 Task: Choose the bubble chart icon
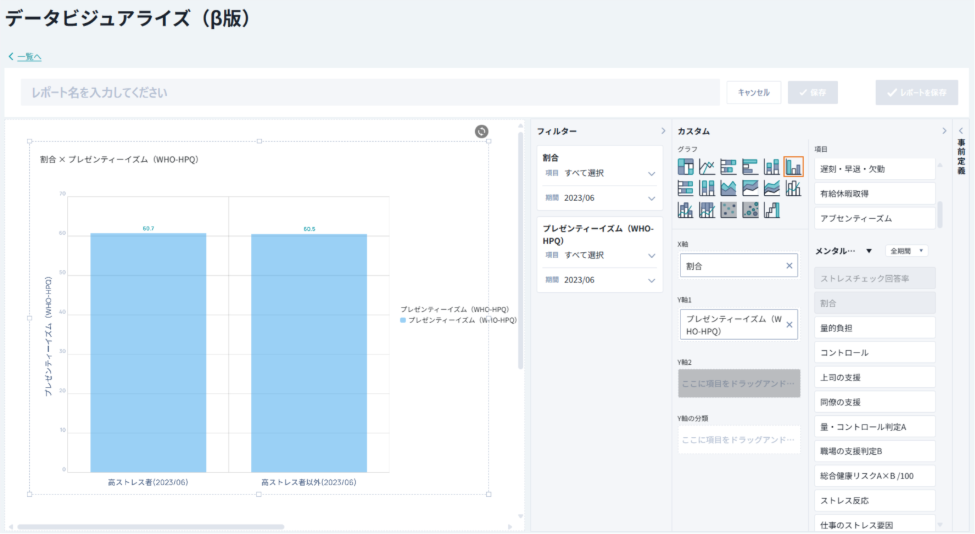750,210
